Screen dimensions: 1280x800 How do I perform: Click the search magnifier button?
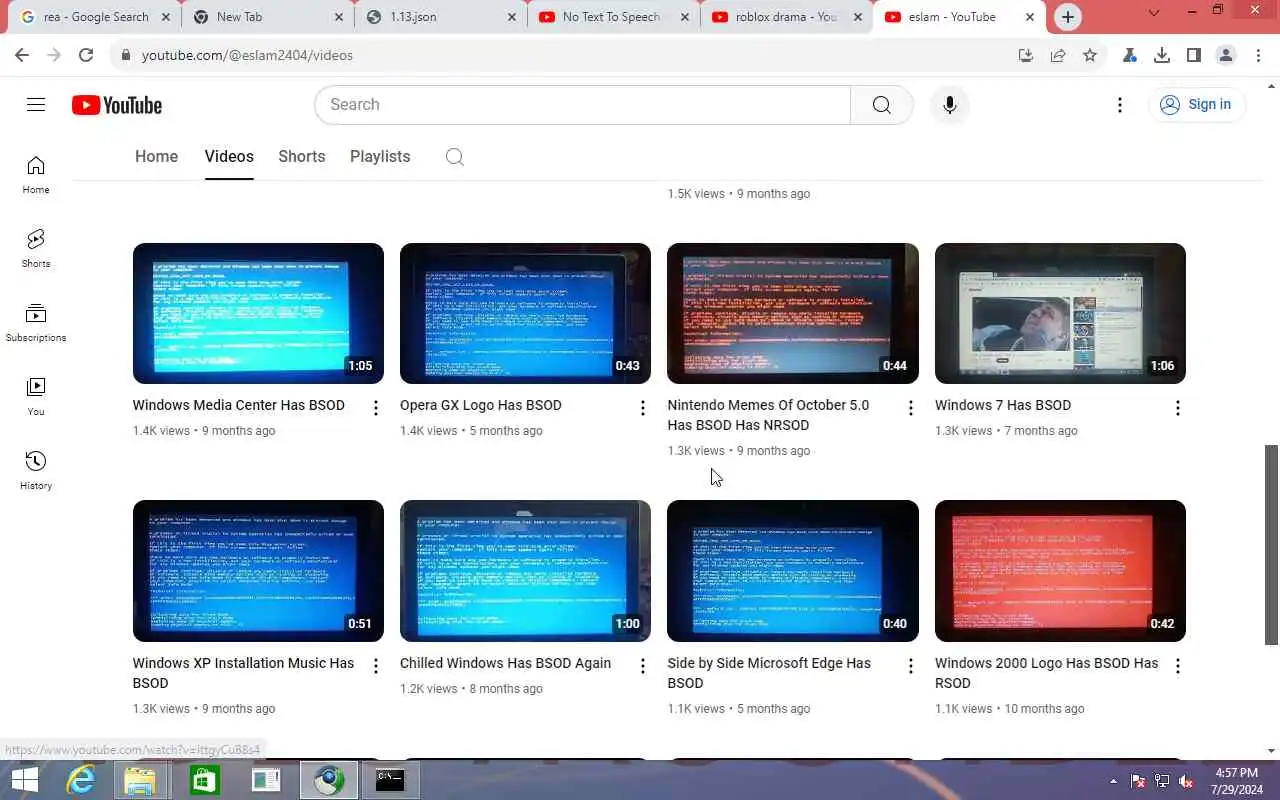click(x=881, y=105)
